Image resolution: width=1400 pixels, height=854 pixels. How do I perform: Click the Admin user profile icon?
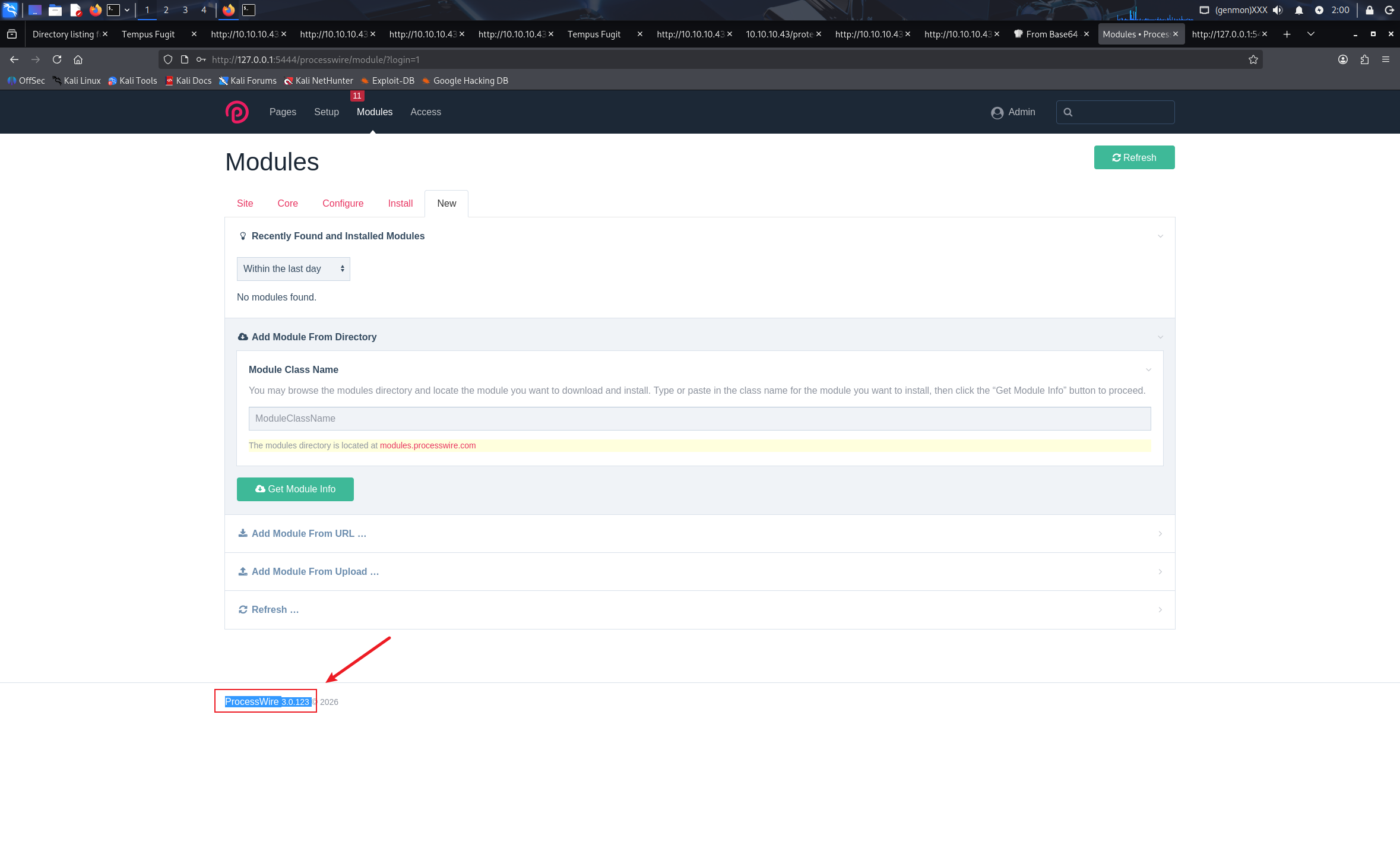(x=997, y=112)
